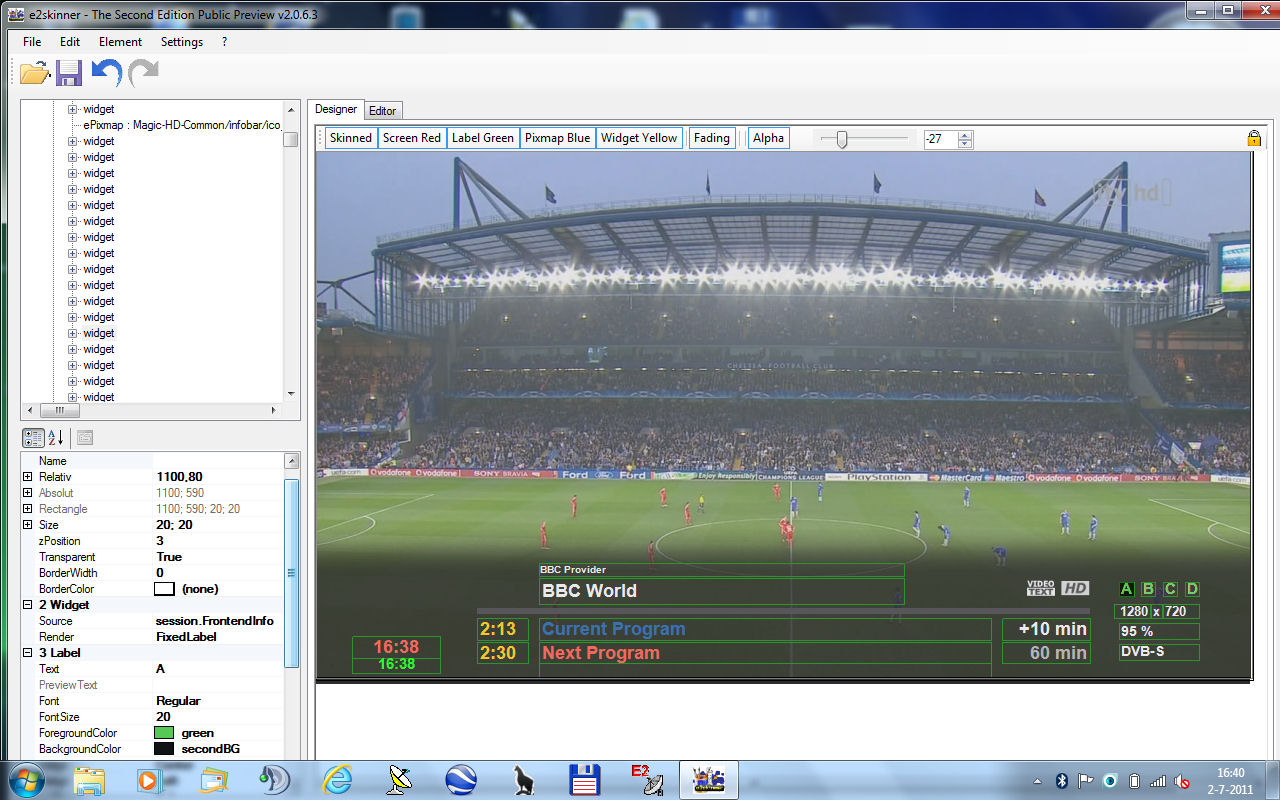Click the alpha value field showing -27
1280x800 pixels.
point(940,139)
